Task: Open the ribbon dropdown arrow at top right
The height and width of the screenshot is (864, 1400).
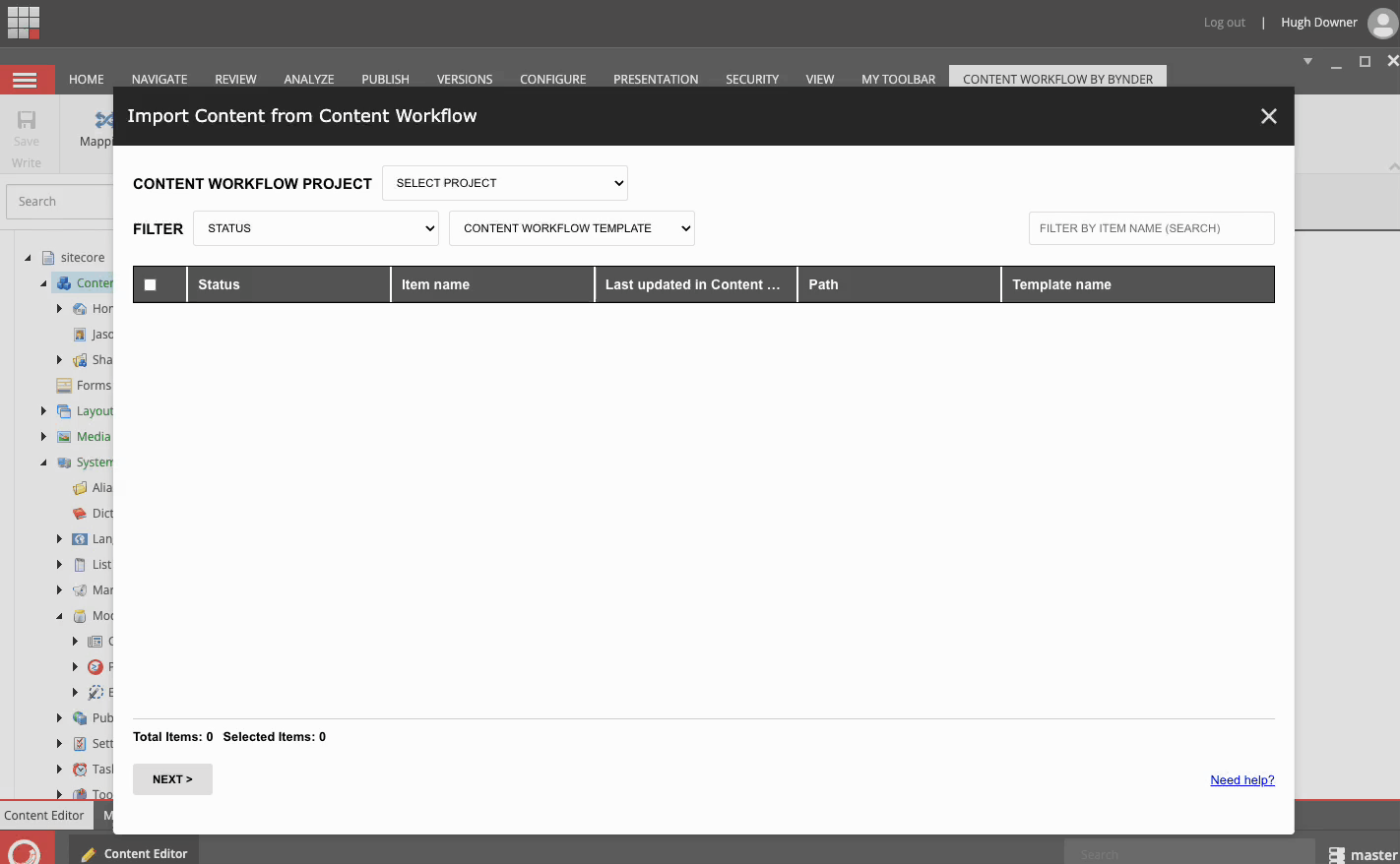Action: [x=1307, y=61]
